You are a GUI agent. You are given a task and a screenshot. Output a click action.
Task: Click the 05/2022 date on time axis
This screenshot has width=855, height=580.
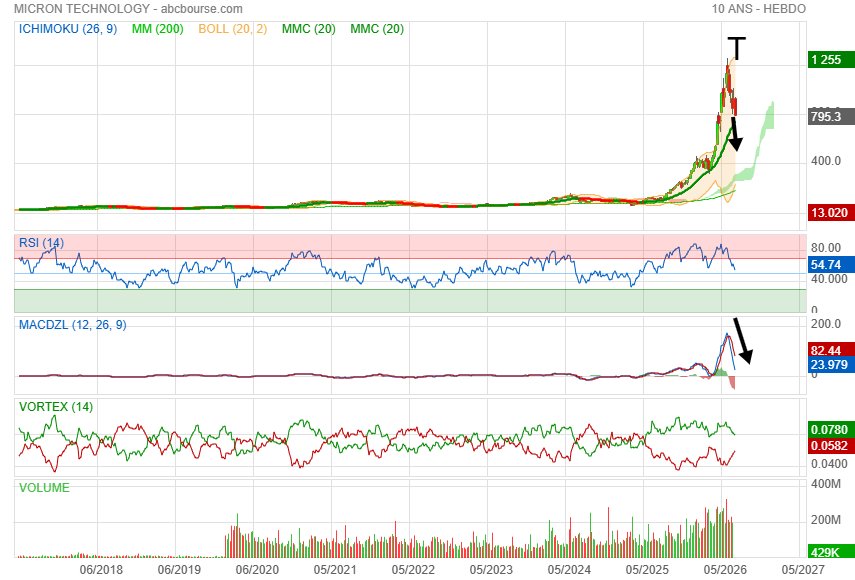pos(413,570)
